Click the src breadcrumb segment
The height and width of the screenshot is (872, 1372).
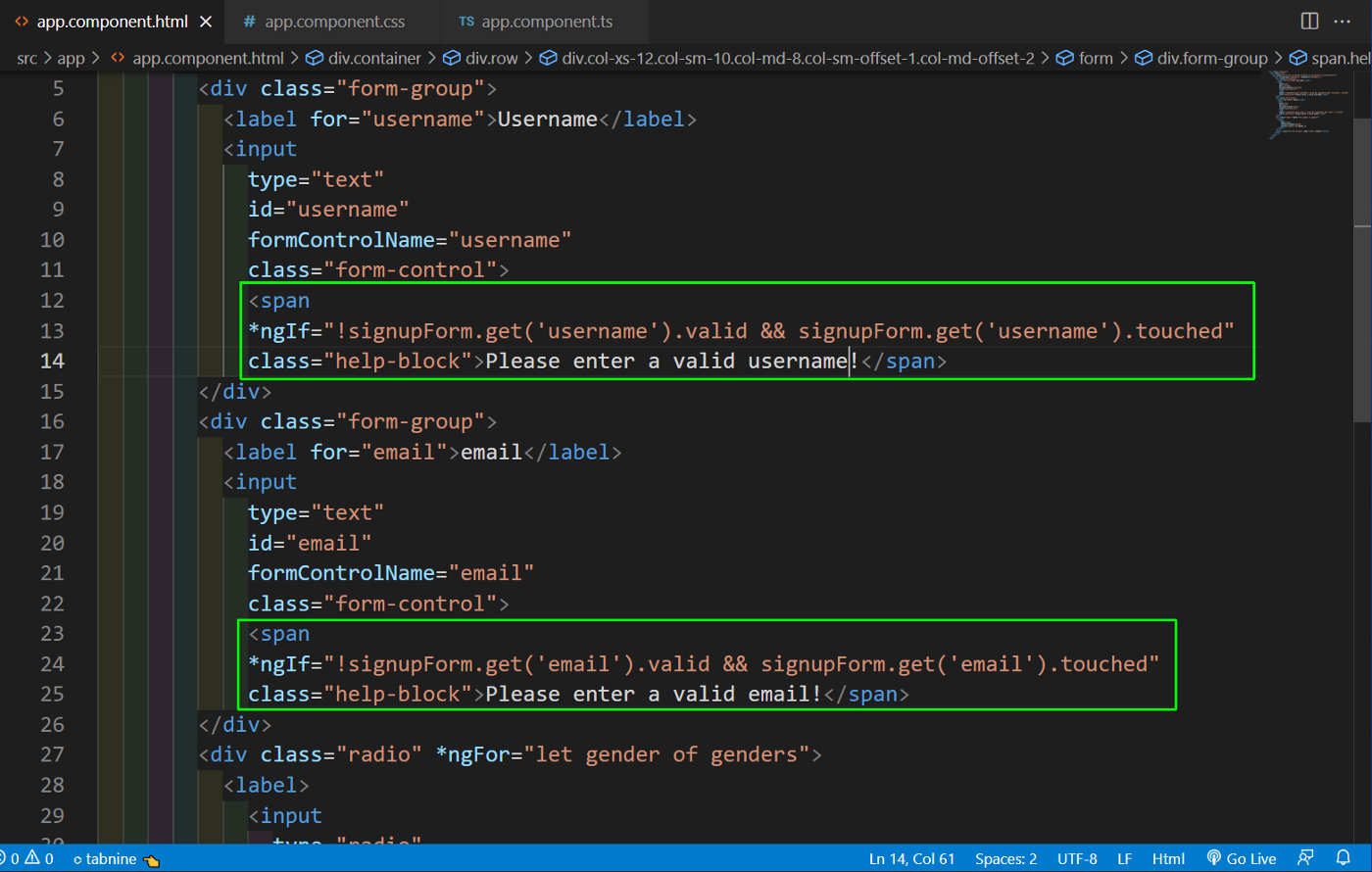tap(26, 59)
